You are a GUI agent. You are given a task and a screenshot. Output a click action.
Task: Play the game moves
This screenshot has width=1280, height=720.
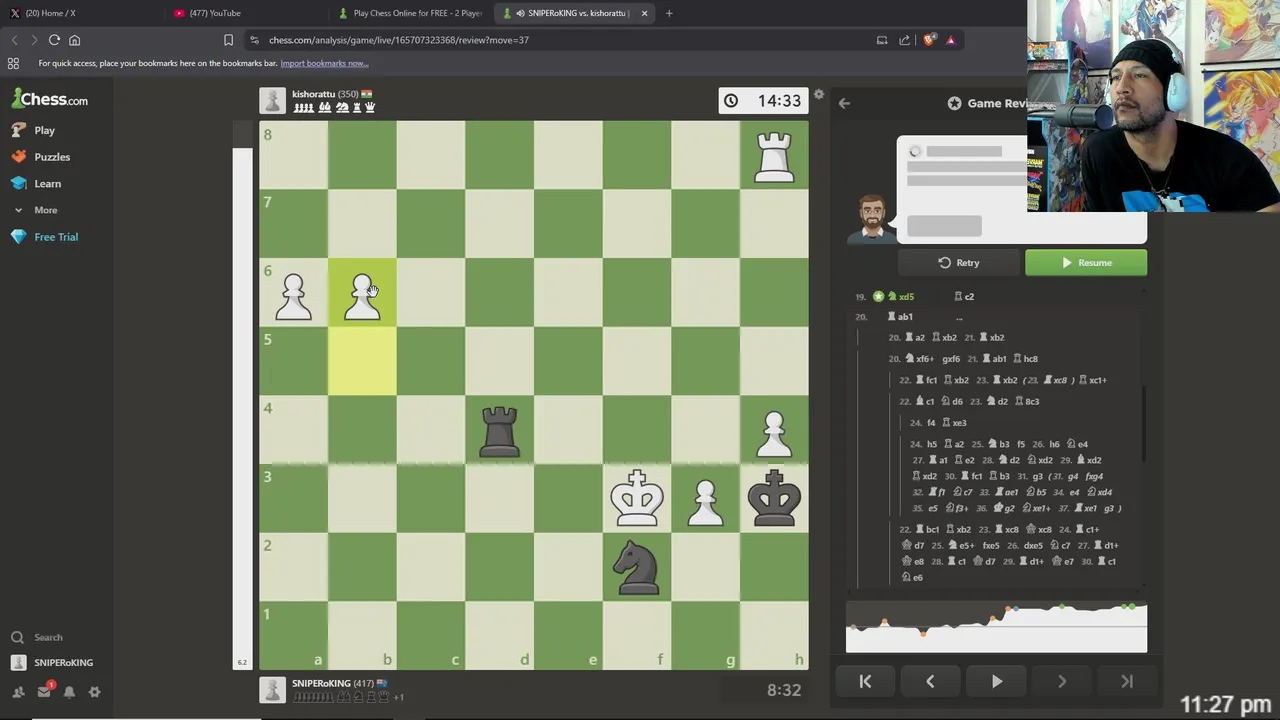coord(996,681)
